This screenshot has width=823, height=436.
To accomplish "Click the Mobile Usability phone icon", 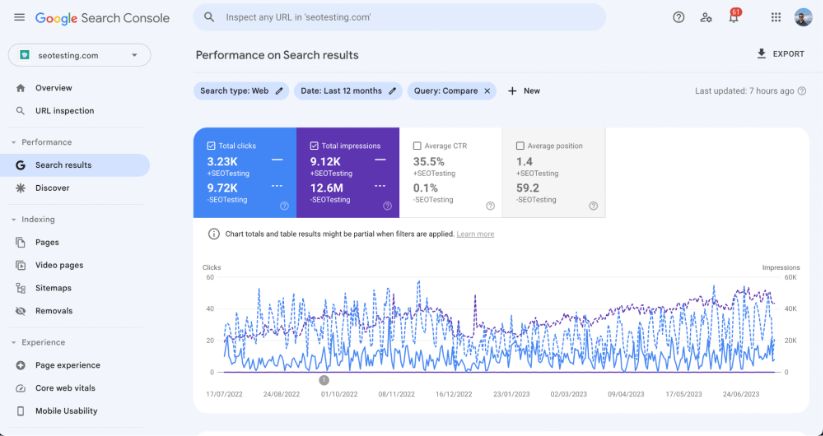I will [x=20, y=411].
